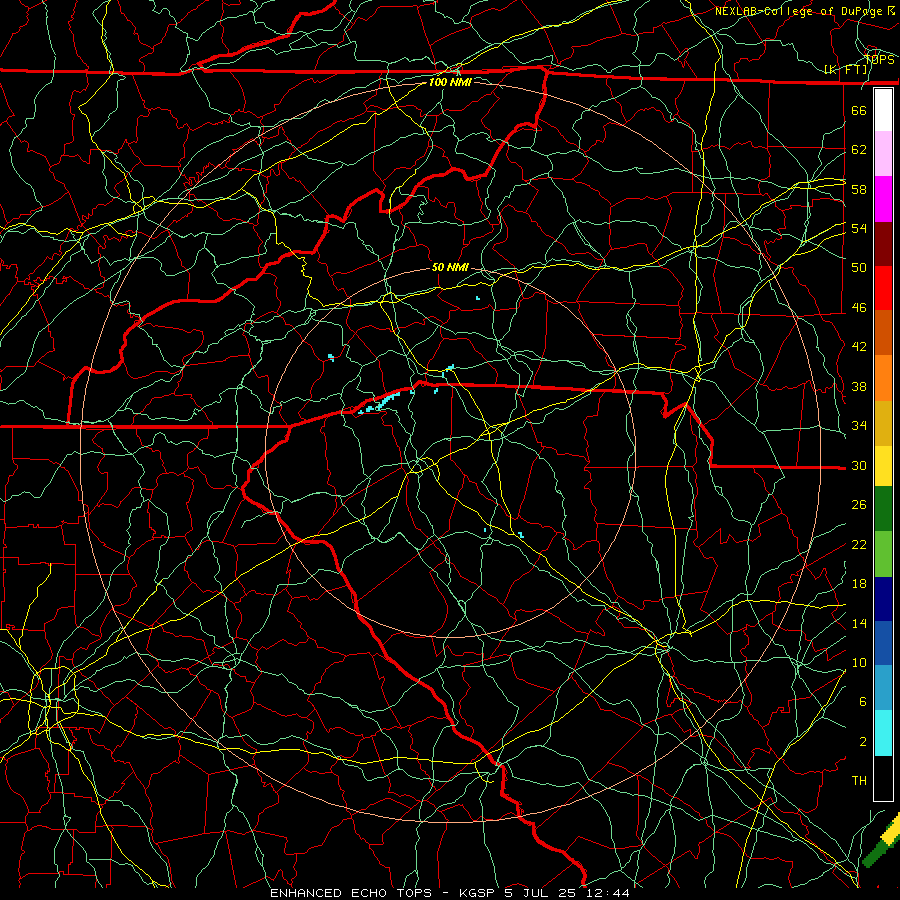Click the "22" scale value

tap(859, 544)
